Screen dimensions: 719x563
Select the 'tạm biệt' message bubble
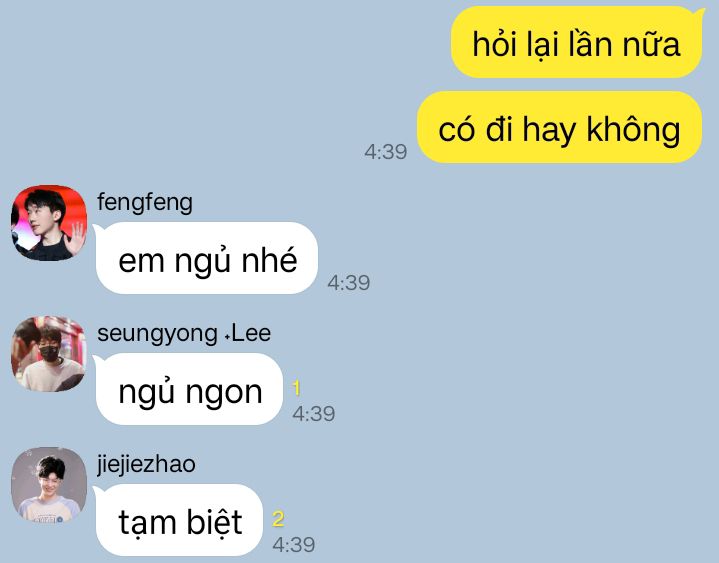[178, 520]
